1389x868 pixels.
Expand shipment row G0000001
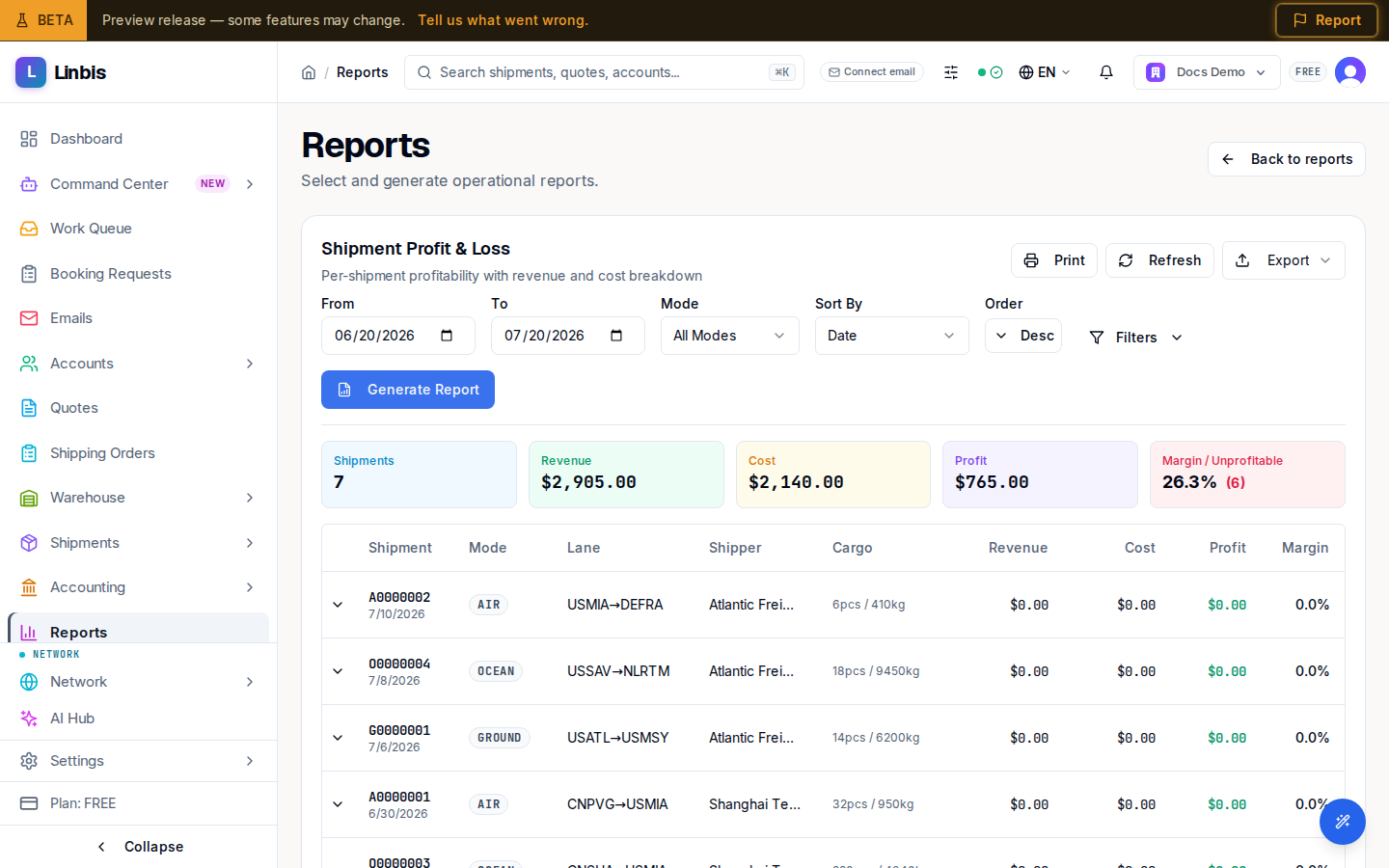(x=338, y=738)
